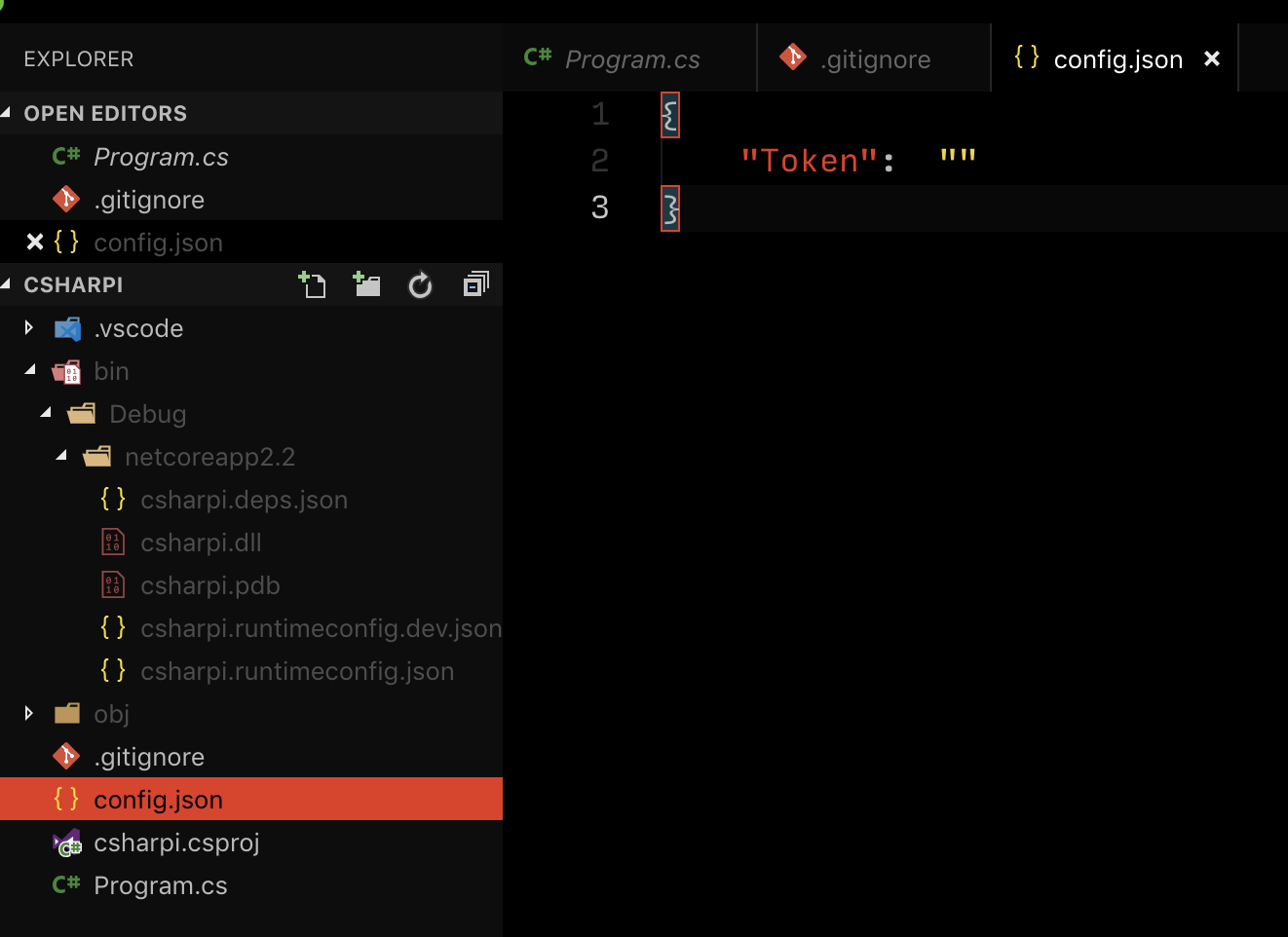The height and width of the screenshot is (937, 1288).
Task: Click the New Folder icon in explorer
Action: [366, 284]
